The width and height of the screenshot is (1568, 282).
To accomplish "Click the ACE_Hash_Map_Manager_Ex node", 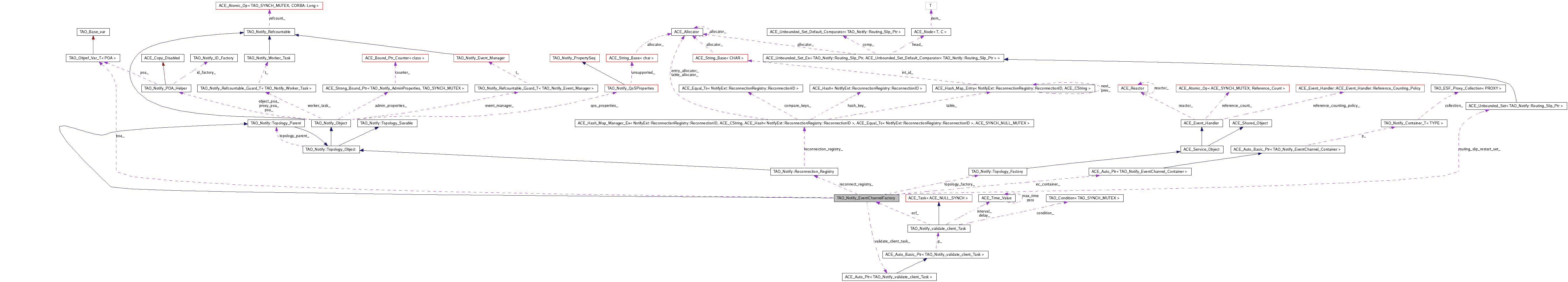I will tap(804, 123).
